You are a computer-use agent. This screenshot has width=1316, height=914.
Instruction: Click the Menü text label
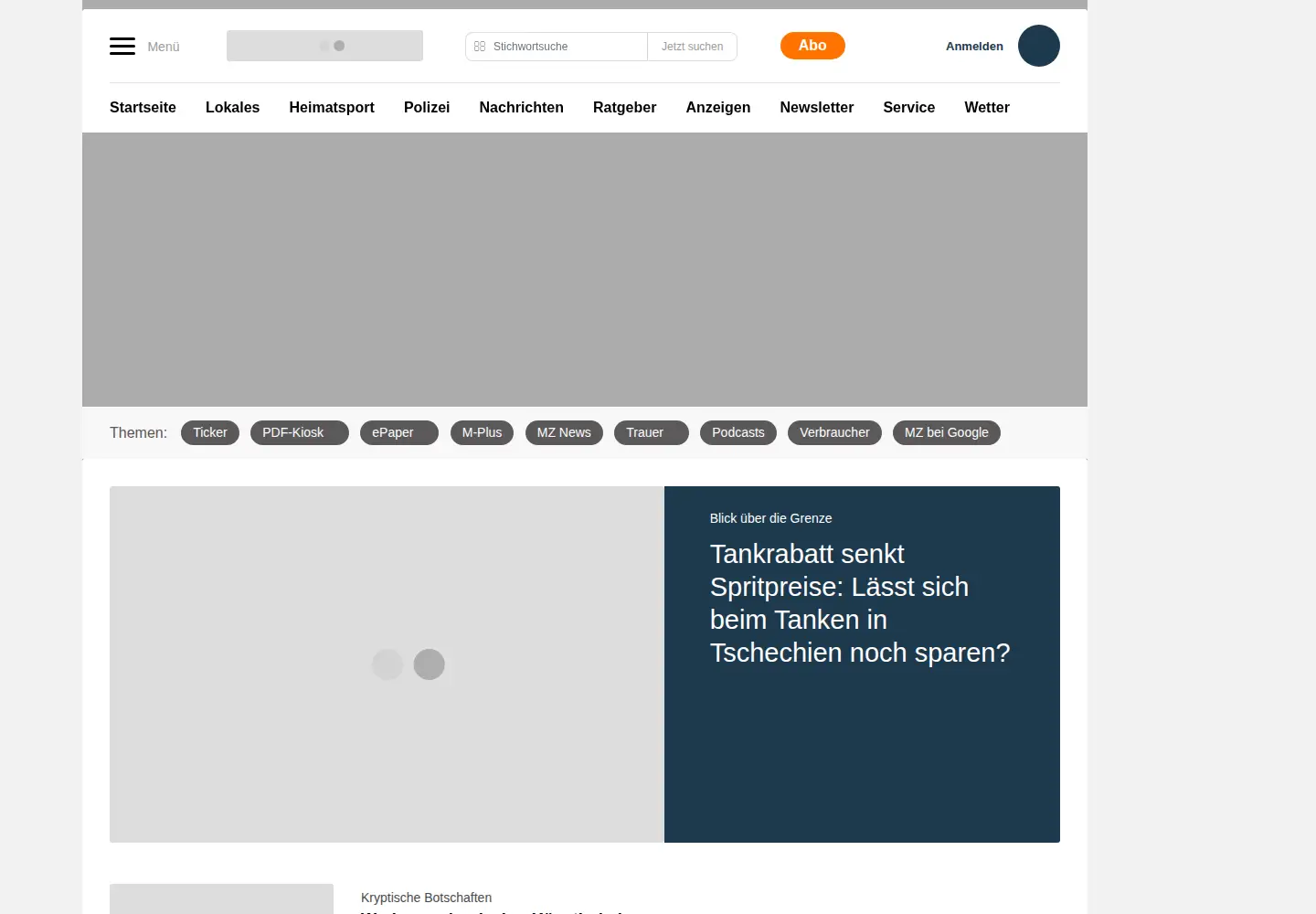click(164, 47)
